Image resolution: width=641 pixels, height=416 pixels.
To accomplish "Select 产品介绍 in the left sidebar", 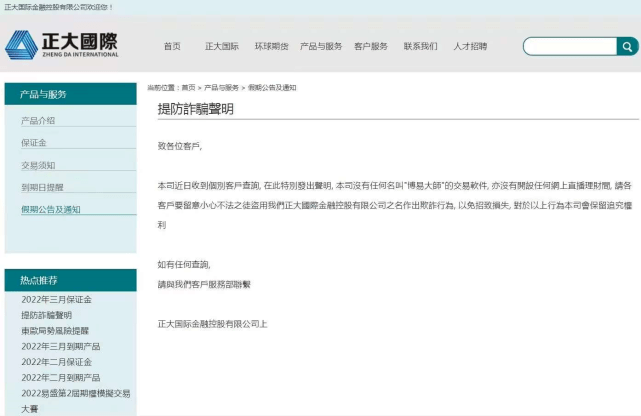I will tap(38, 121).
